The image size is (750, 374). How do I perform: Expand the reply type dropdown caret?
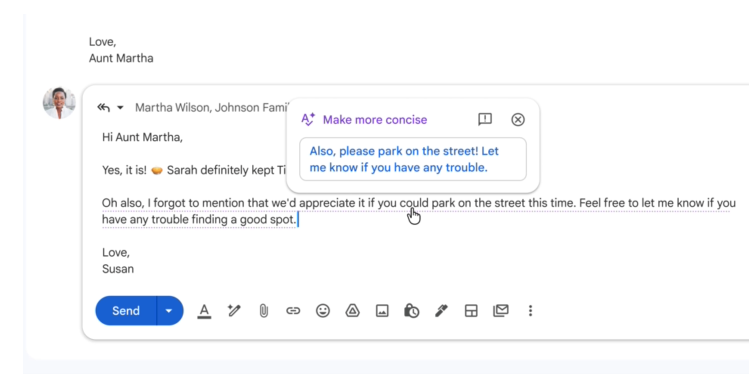pyautogui.click(x=121, y=108)
